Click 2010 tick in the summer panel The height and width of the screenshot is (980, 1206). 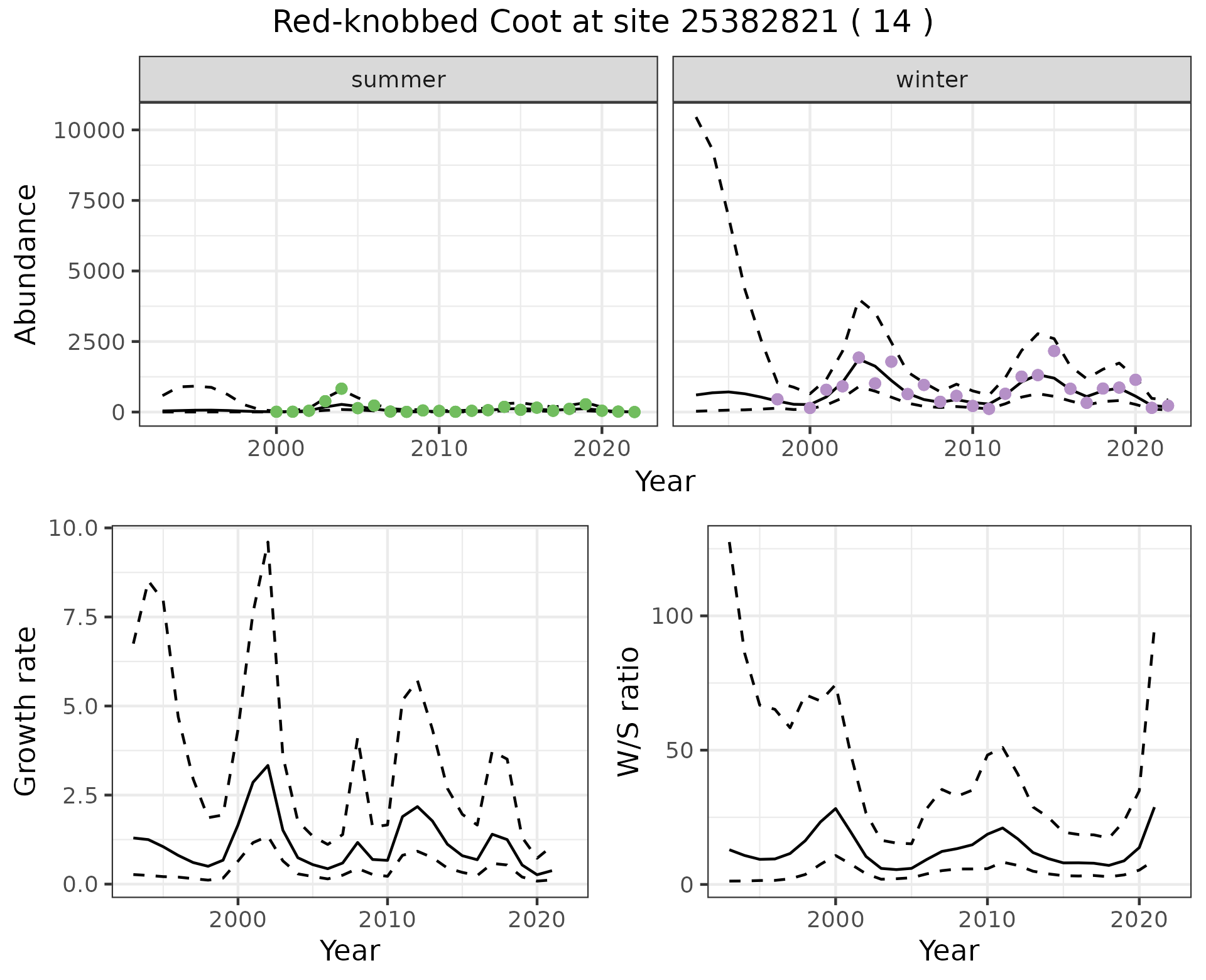point(439,449)
